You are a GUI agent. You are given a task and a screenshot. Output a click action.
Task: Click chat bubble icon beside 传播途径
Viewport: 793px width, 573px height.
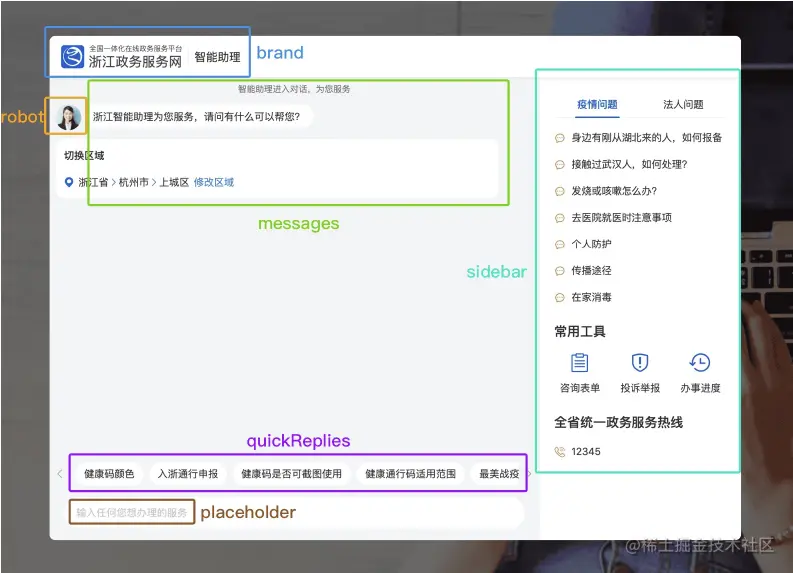click(559, 271)
